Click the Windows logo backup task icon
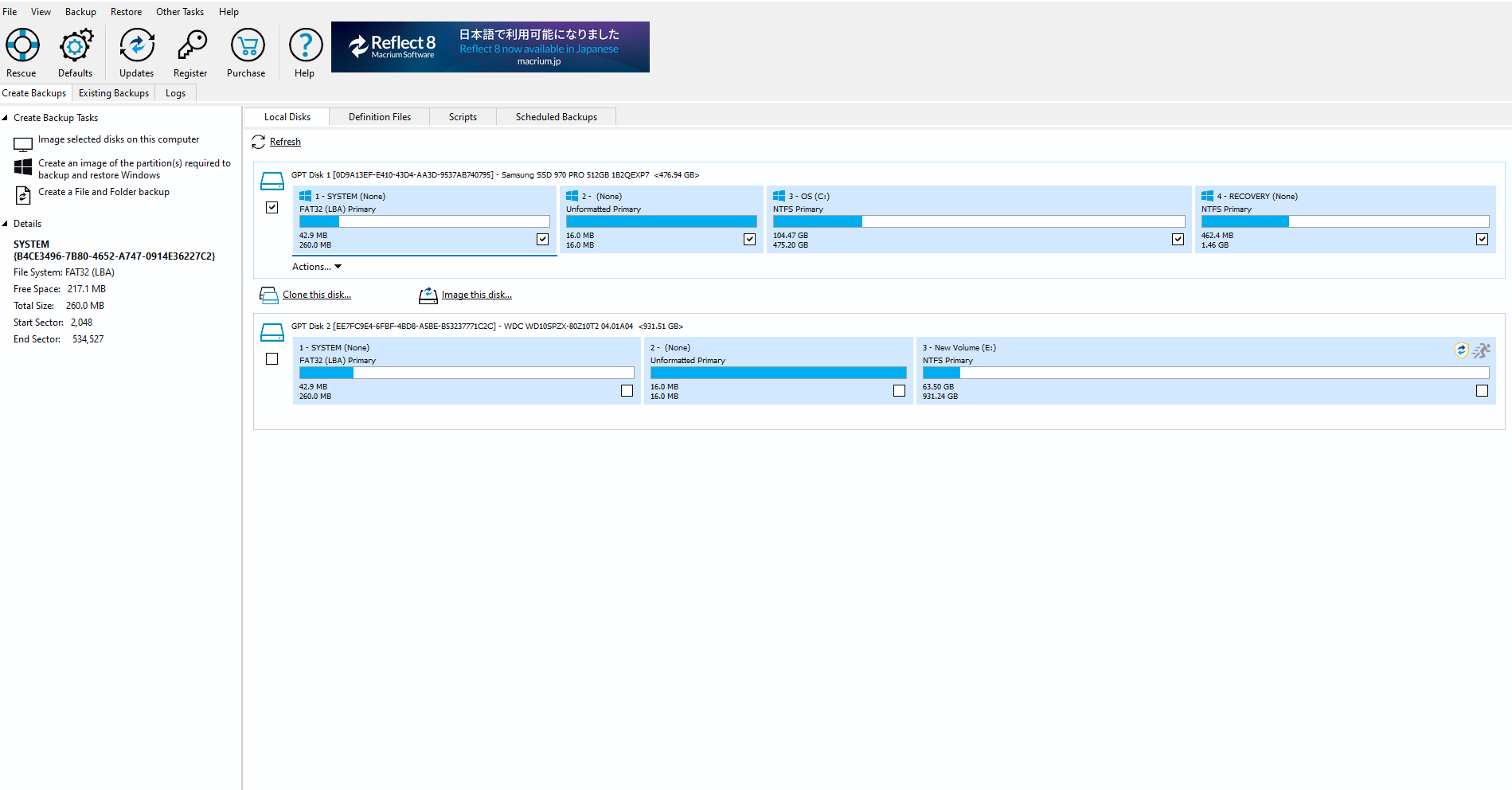 (23, 166)
